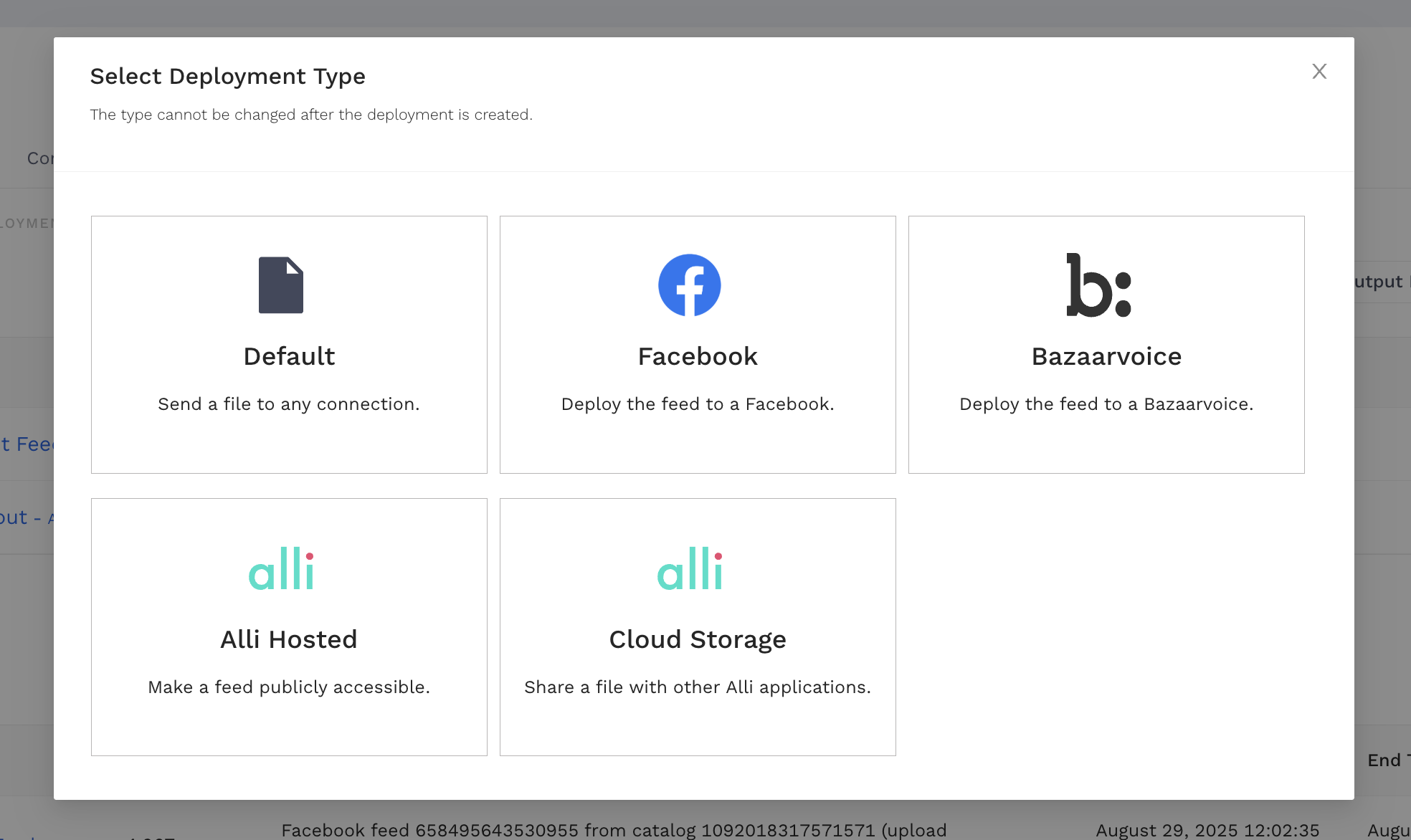Screen dimensions: 1411x840
Task: Click the type cannot be changed notice text
Action: point(311,115)
